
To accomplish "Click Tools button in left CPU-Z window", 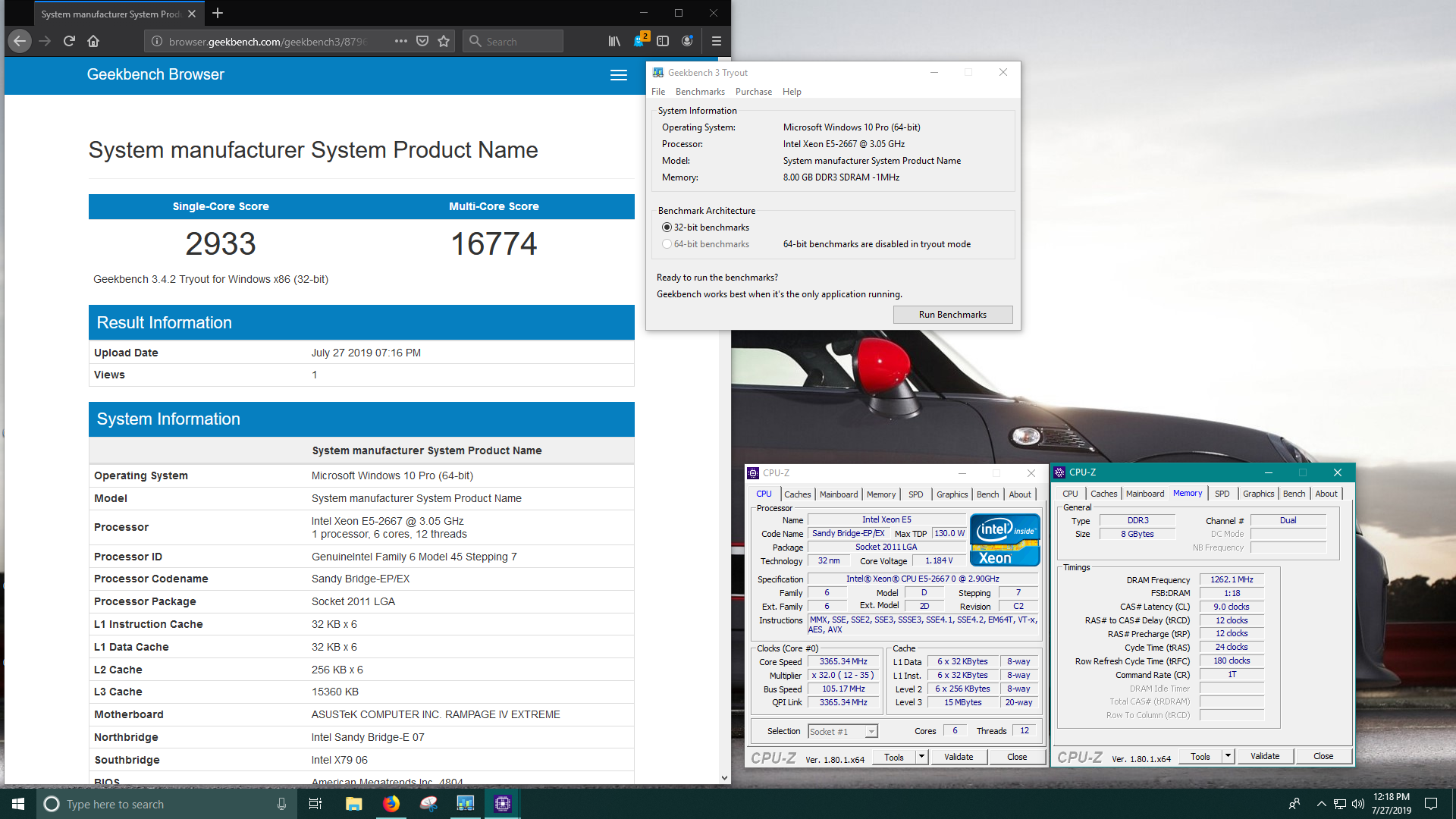I will tap(894, 757).
